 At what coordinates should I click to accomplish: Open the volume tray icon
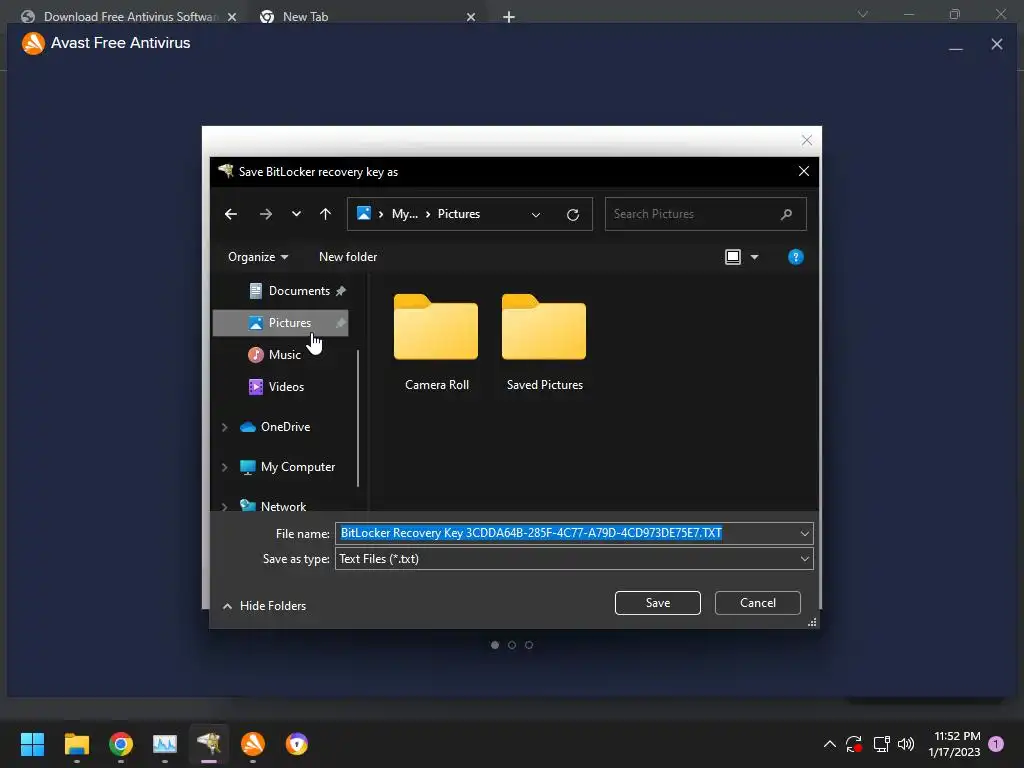pos(906,744)
